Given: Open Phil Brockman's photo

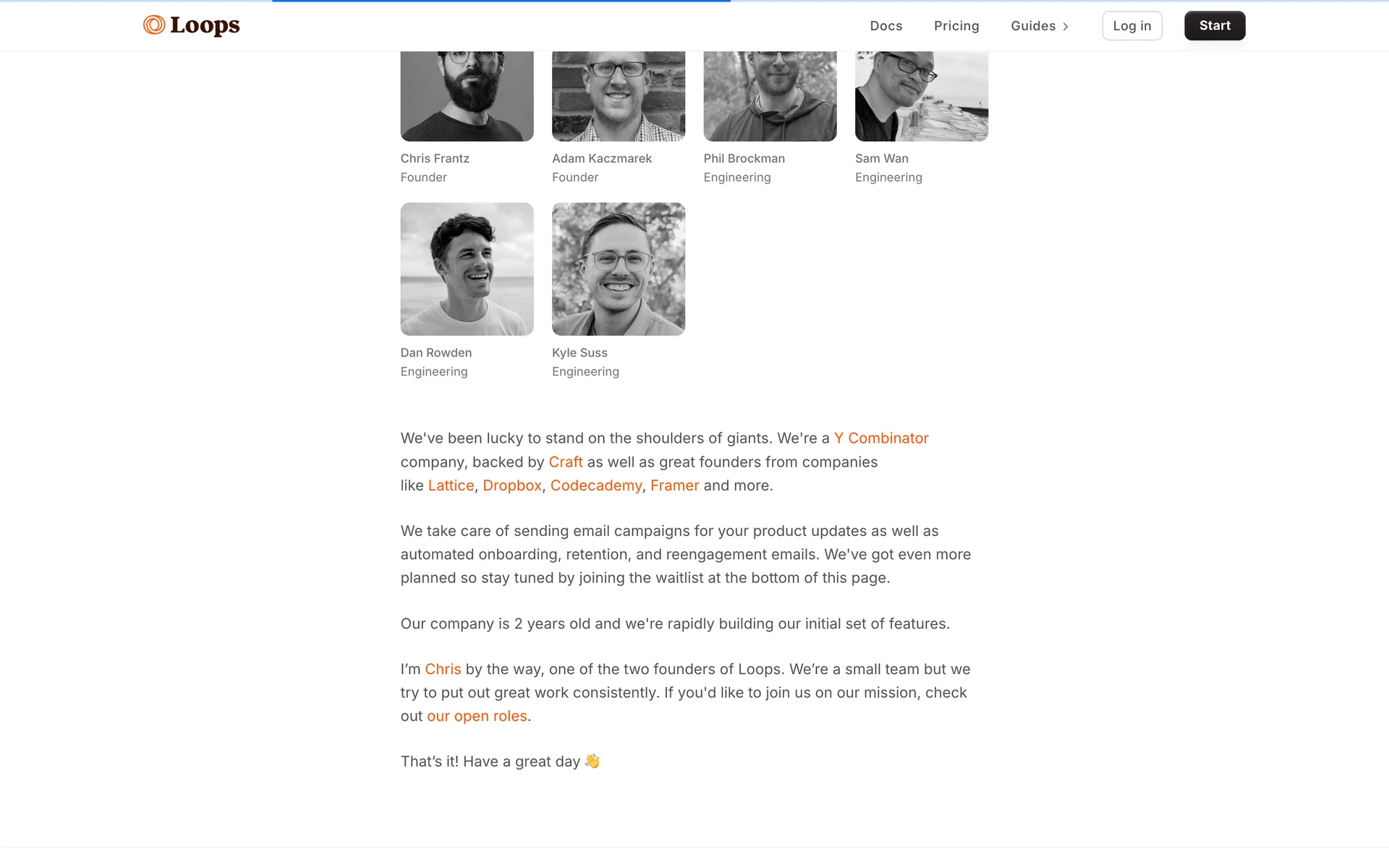Looking at the screenshot, I should click(770, 96).
